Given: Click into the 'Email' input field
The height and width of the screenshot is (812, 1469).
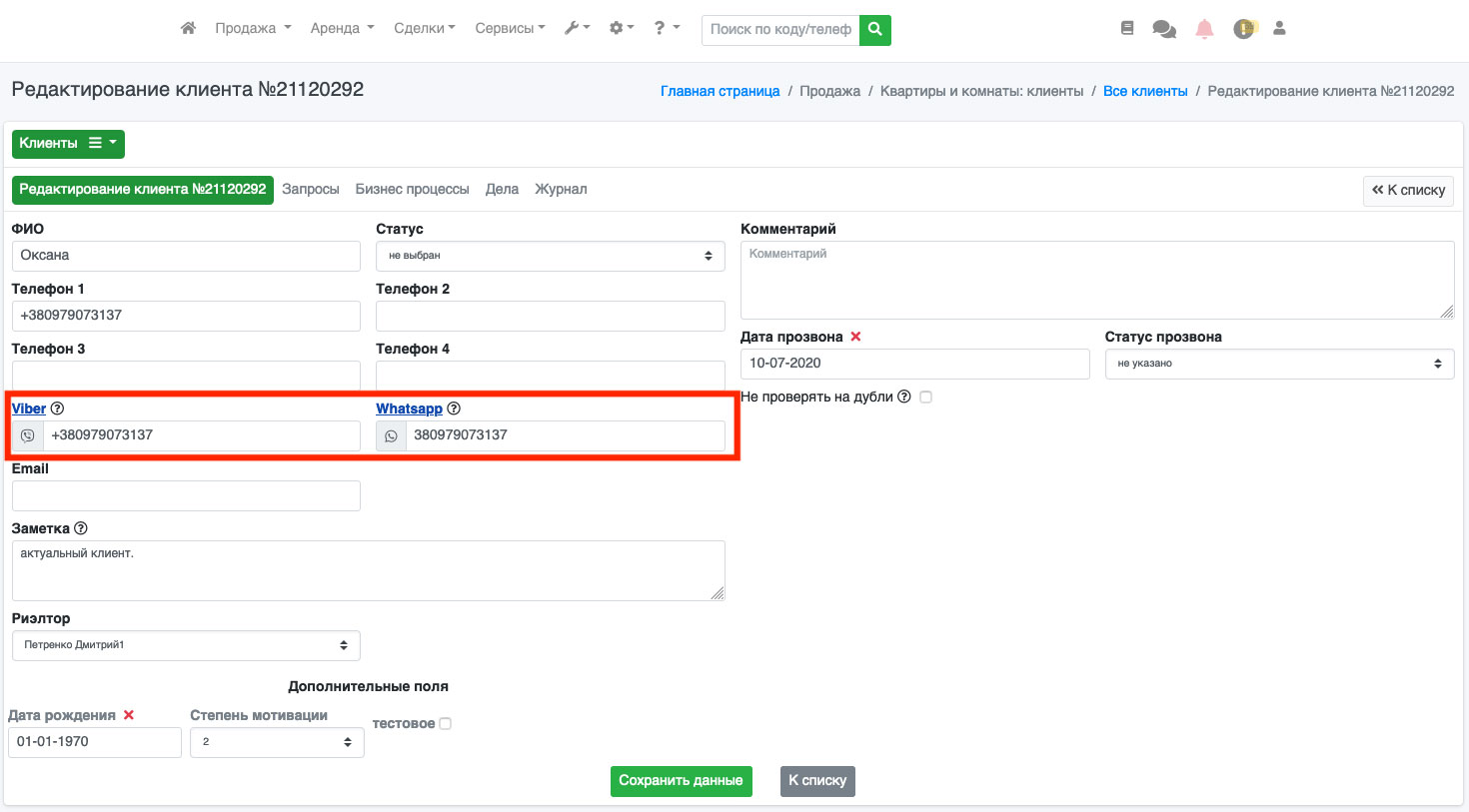Looking at the screenshot, I should [x=186, y=495].
